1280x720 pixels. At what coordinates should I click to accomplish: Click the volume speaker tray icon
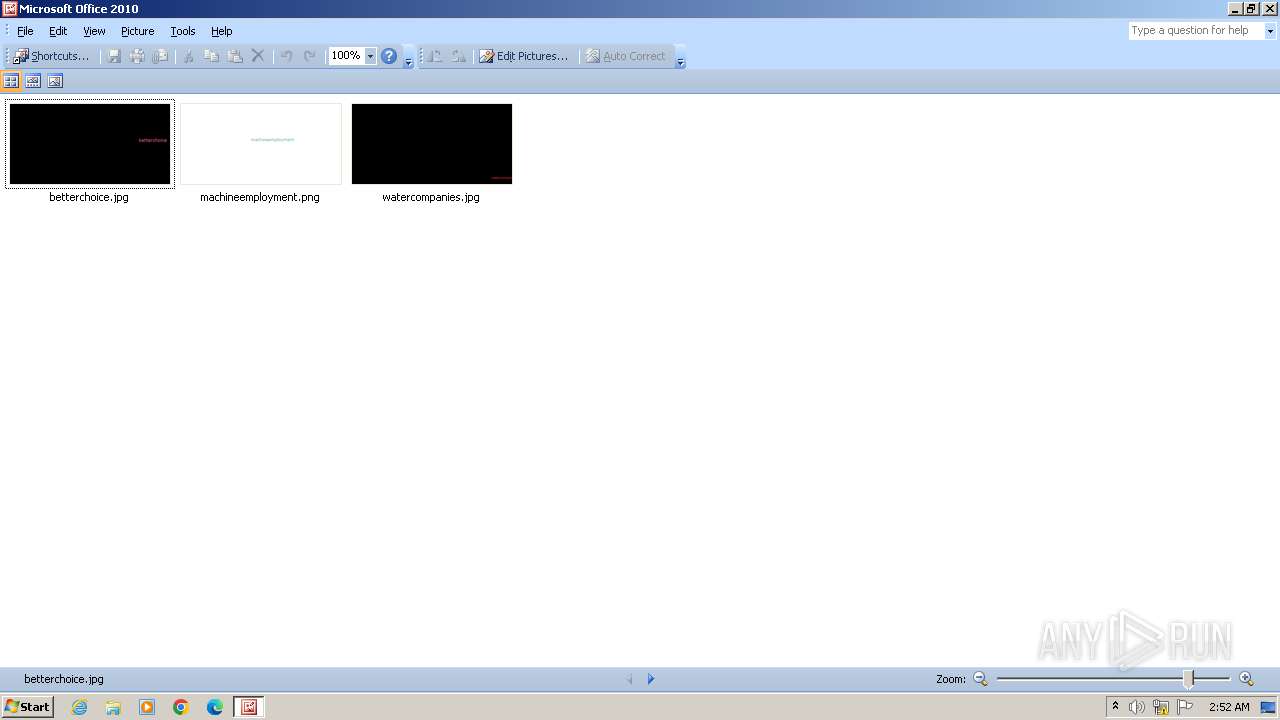[1137, 707]
